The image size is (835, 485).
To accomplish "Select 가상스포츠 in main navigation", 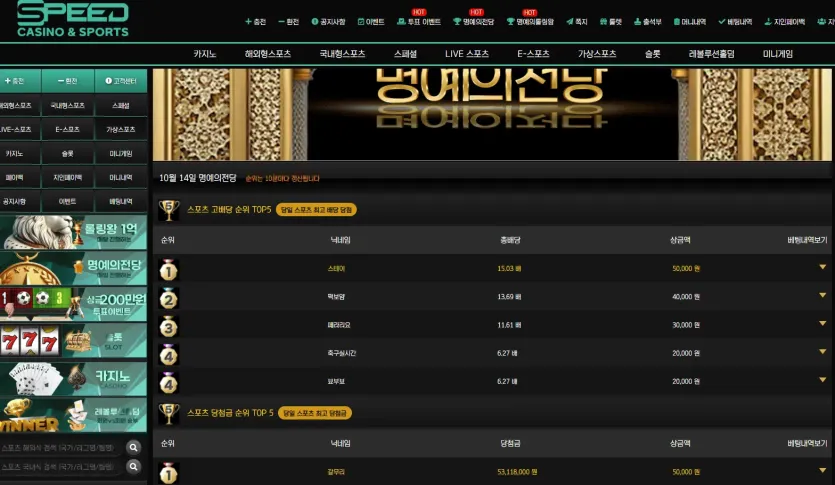I will [x=597, y=54].
